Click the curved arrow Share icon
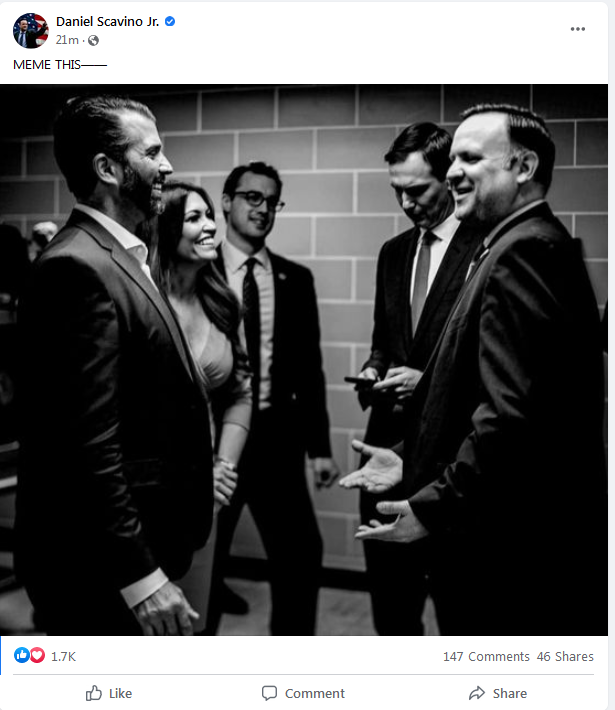Viewport: 615px width, 710px height. [477, 693]
